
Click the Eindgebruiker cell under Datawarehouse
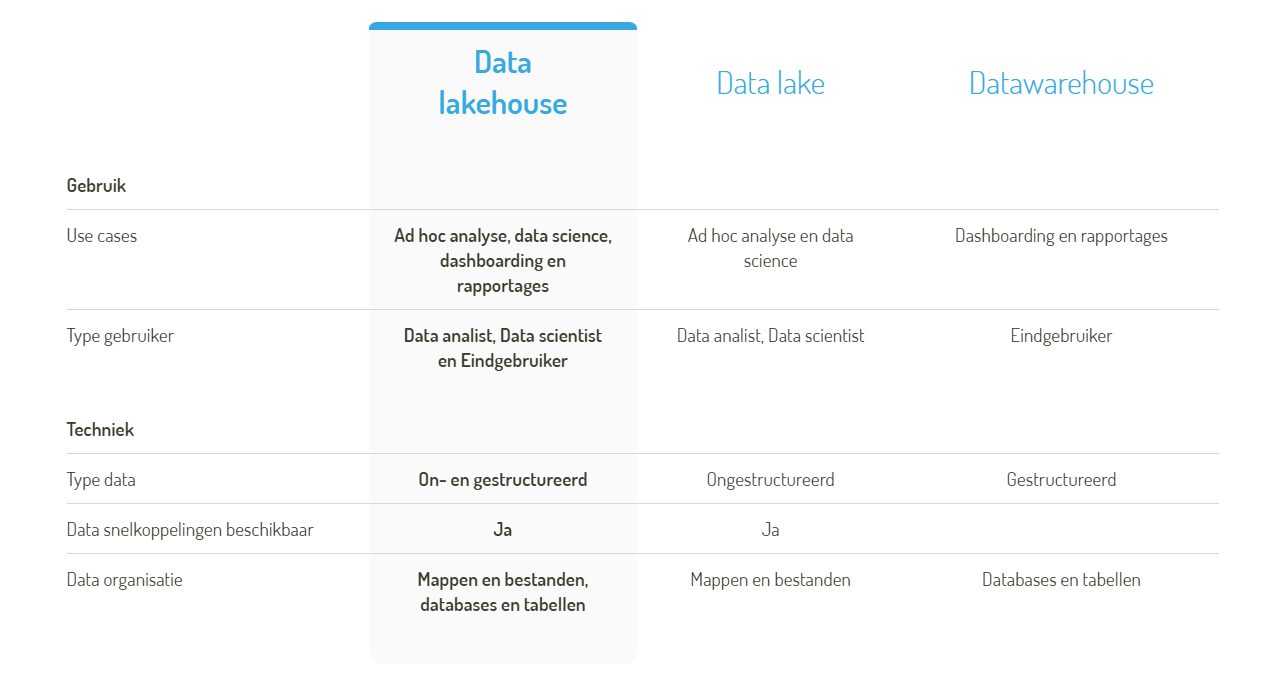[1061, 336]
